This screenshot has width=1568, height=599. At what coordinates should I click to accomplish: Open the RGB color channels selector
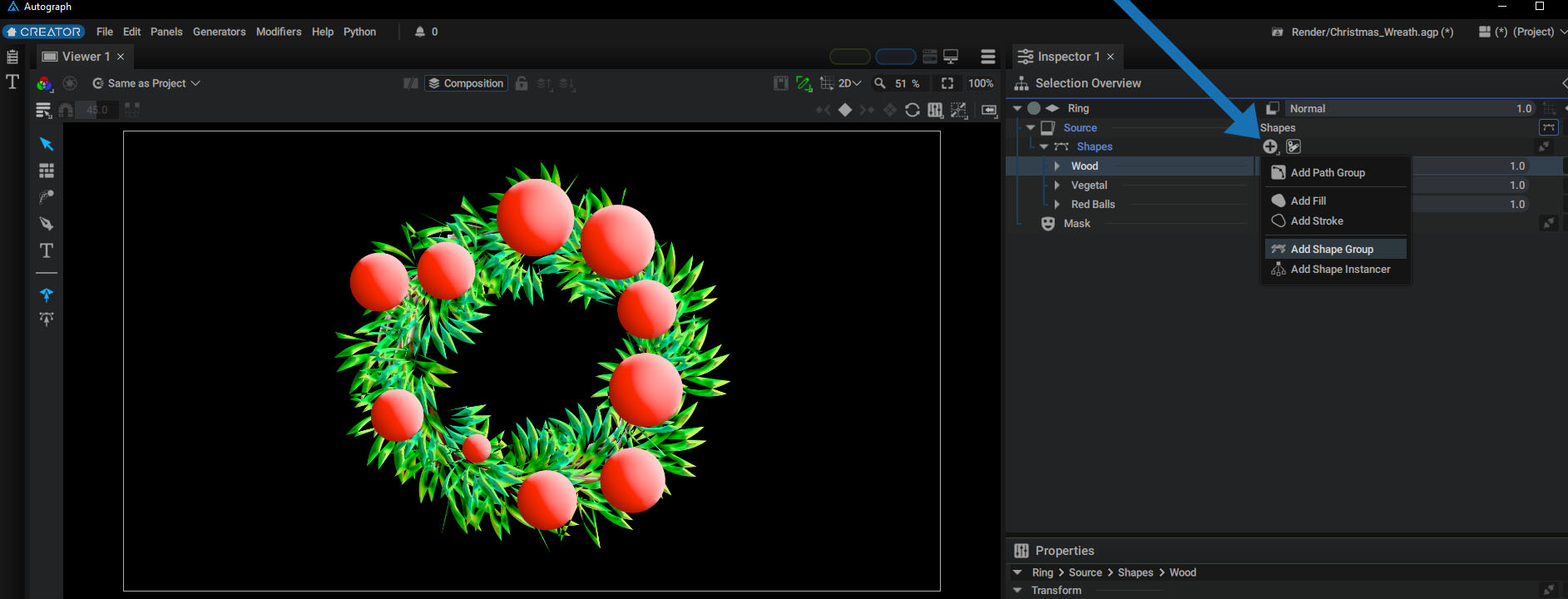pyautogui.click(x=44, y=83)
